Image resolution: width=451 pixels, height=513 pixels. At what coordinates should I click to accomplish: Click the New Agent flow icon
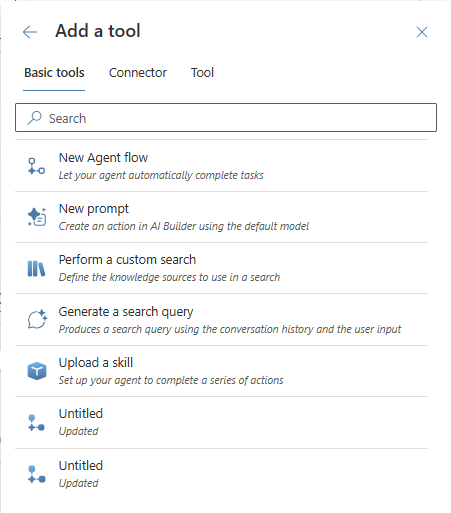(36, 166)
